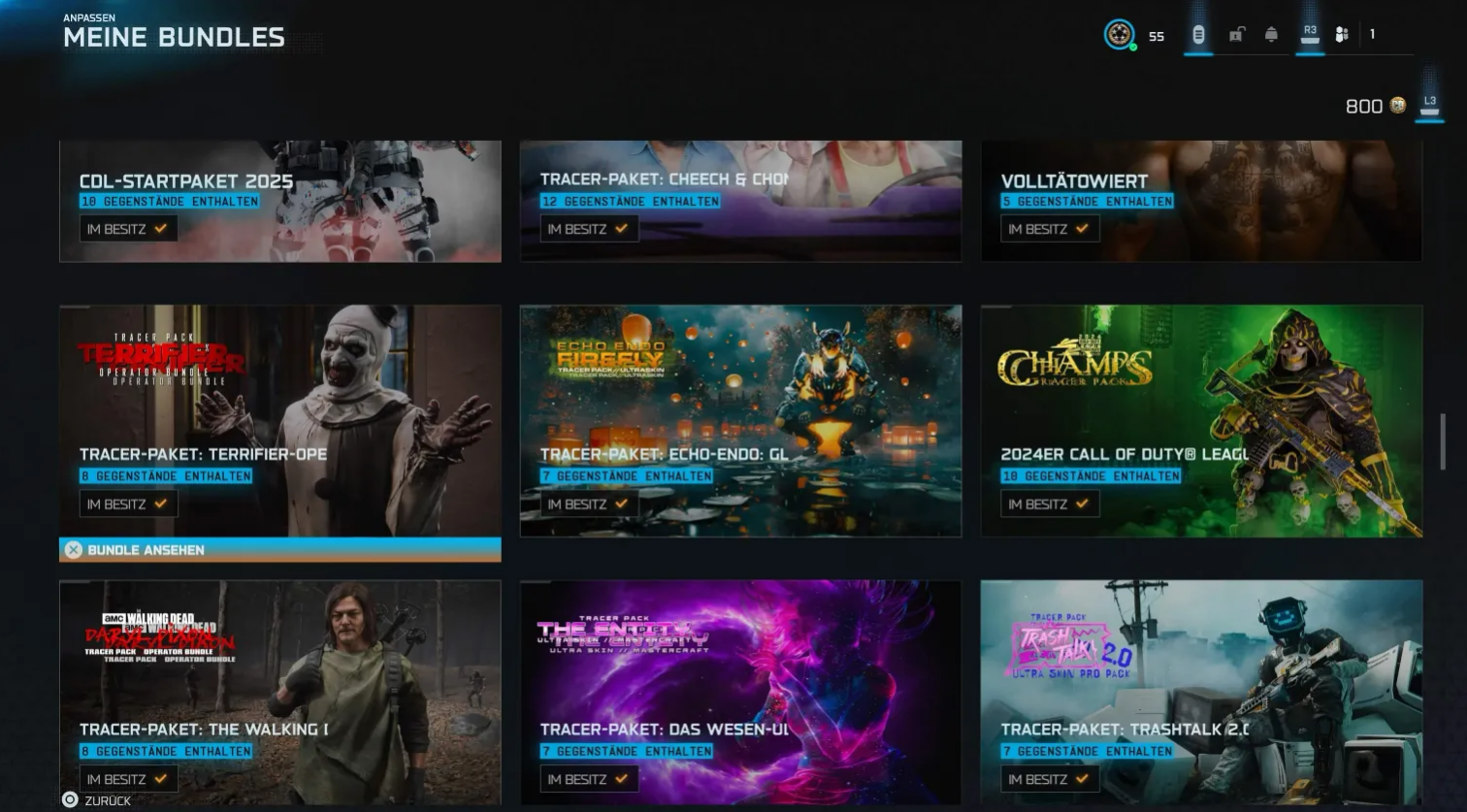Click the owned checkmark on Cheech & Chong bundle
The image size is (1467, 812).
tap(621, 229)
